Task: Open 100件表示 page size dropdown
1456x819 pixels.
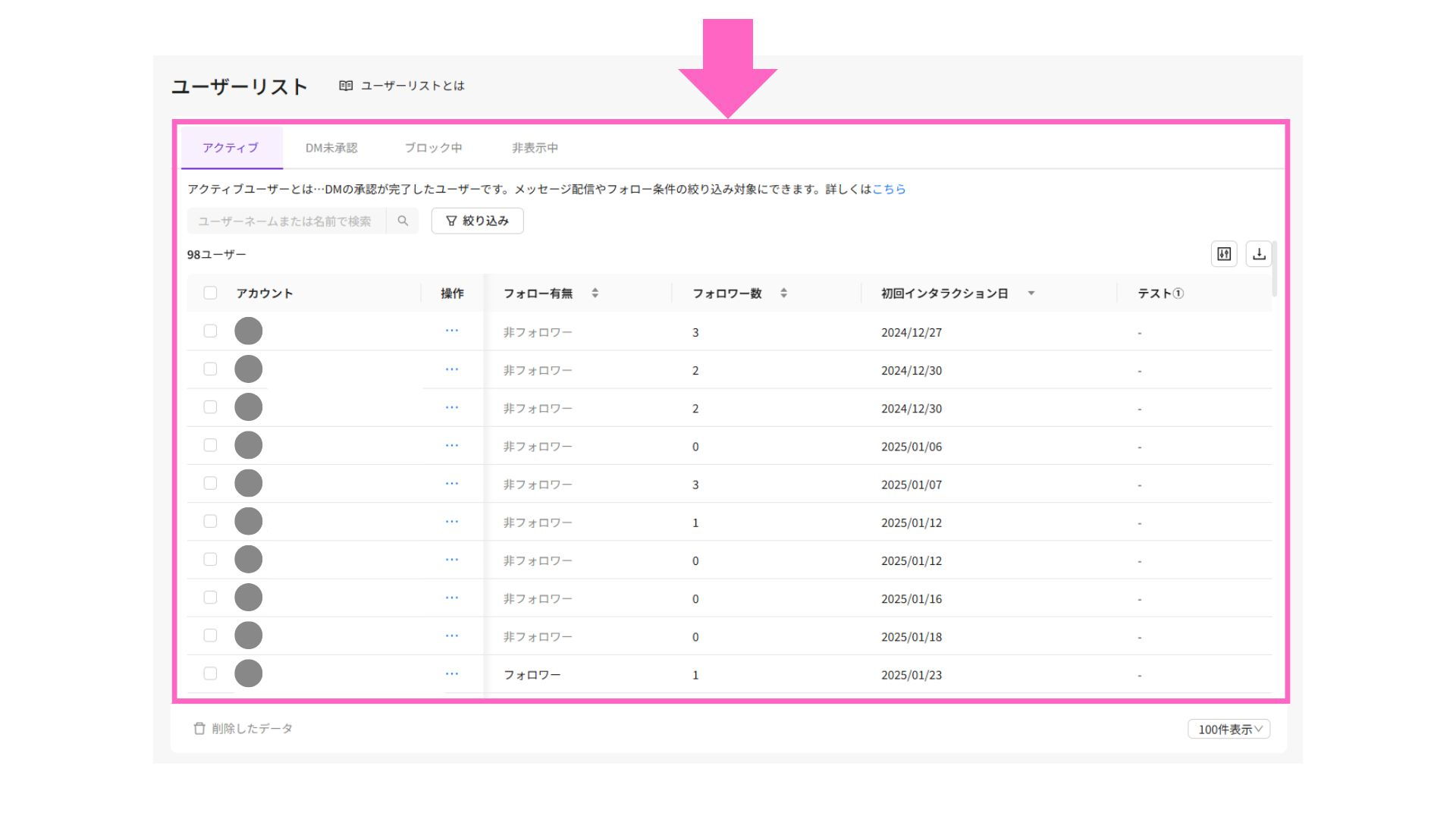Action: pyautogui.click(x=1228, y=729)
